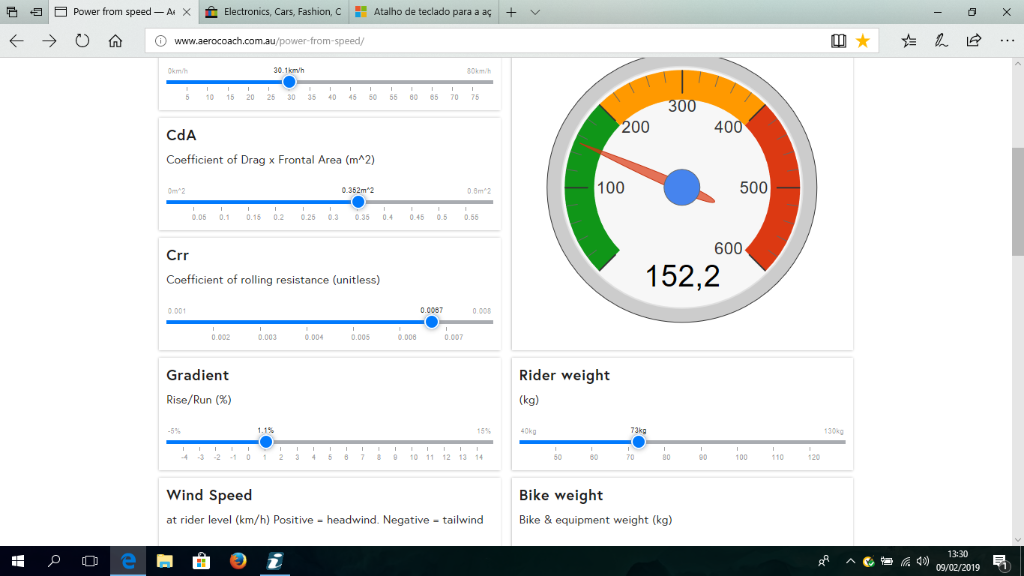The width and height of the screenshot is (1024, 576).
Task: Open the Favorites hub icon
Action: click(908, 41)
